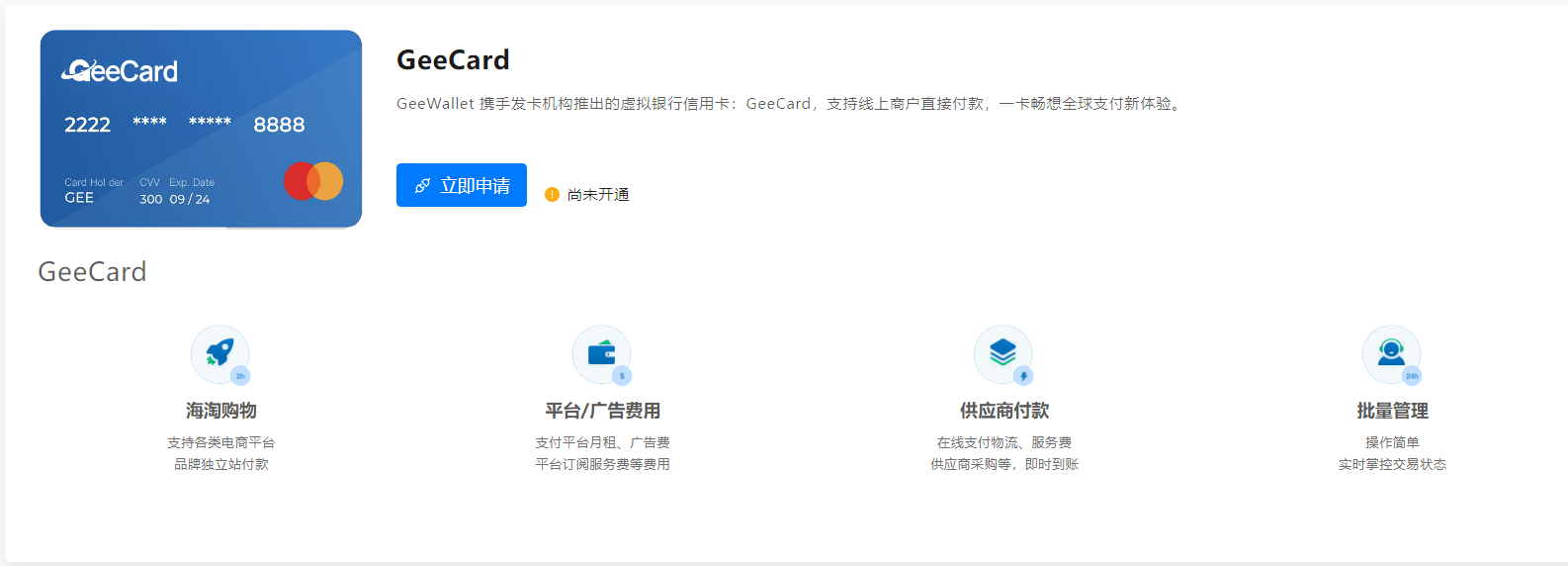Click the wallet icon above 平台/广告费用
The image size is (1568, 566).
(602, 353)
